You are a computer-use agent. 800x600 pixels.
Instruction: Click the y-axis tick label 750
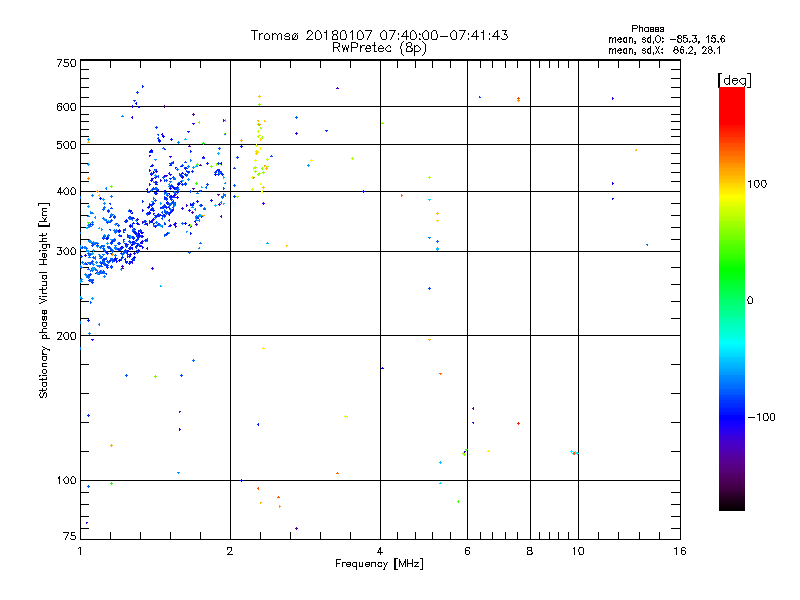click(x=66, y=63)
